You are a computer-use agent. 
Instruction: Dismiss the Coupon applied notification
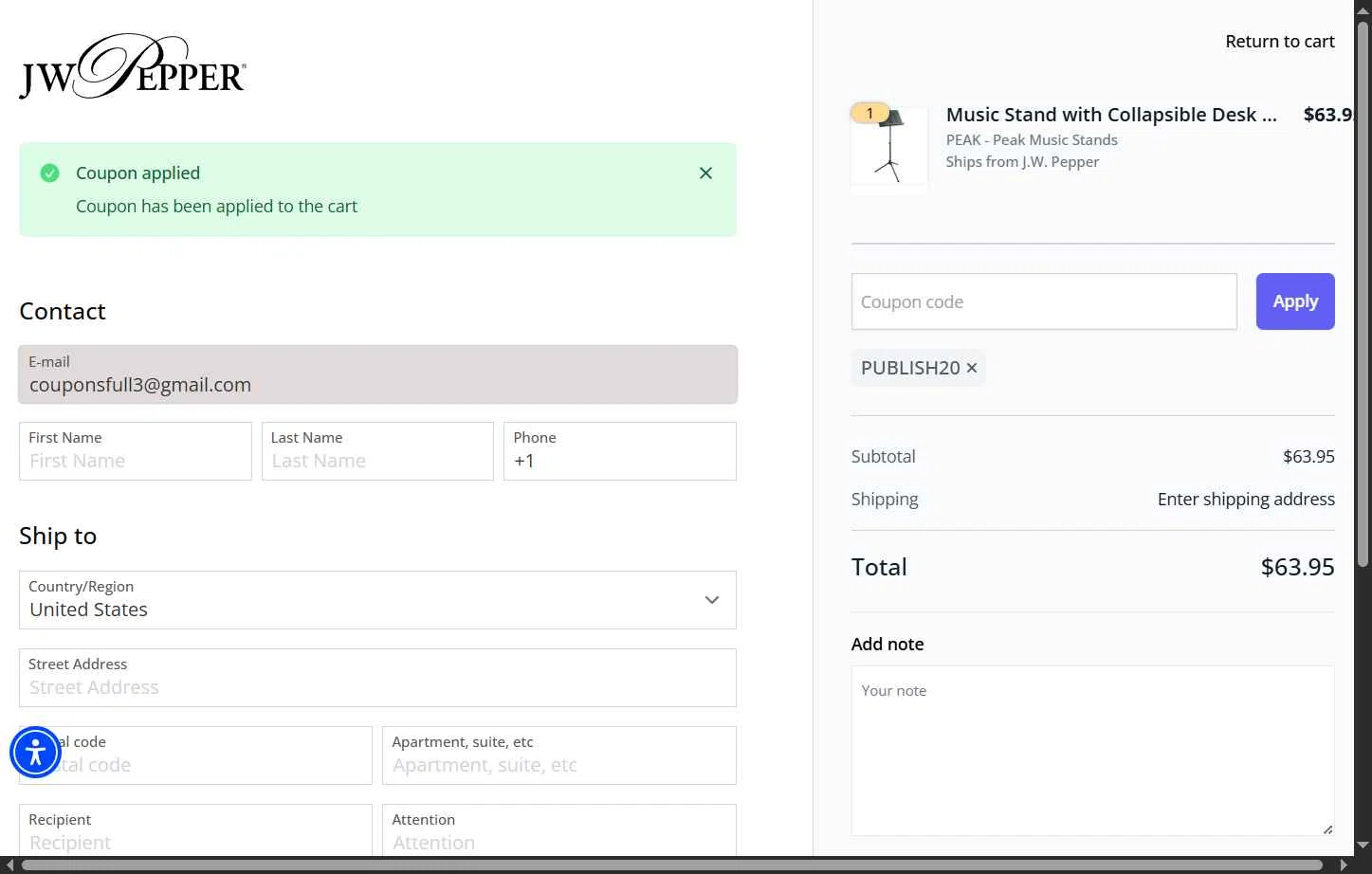[705, 173]
